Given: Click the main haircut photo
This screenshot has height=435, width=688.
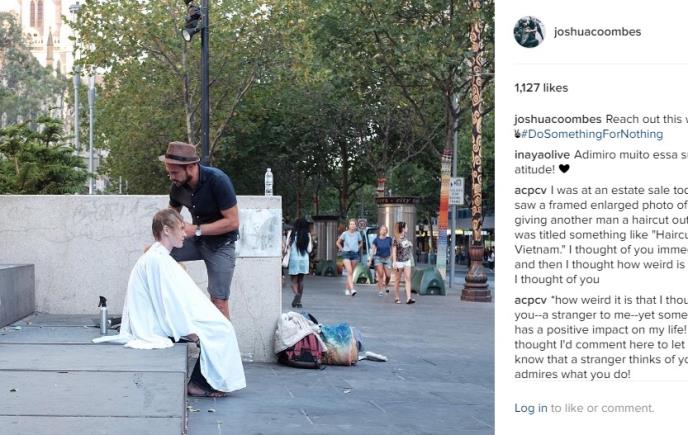Looking at the screenshot, I should click(247, 217).
